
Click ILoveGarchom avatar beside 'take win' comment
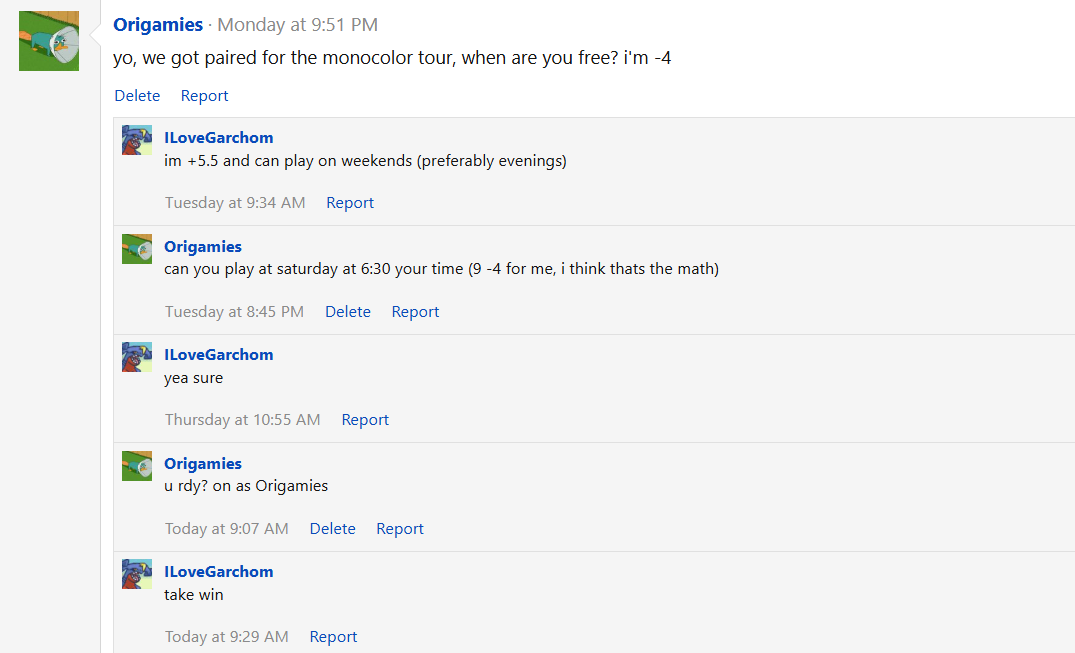click(x=137, y=574)
